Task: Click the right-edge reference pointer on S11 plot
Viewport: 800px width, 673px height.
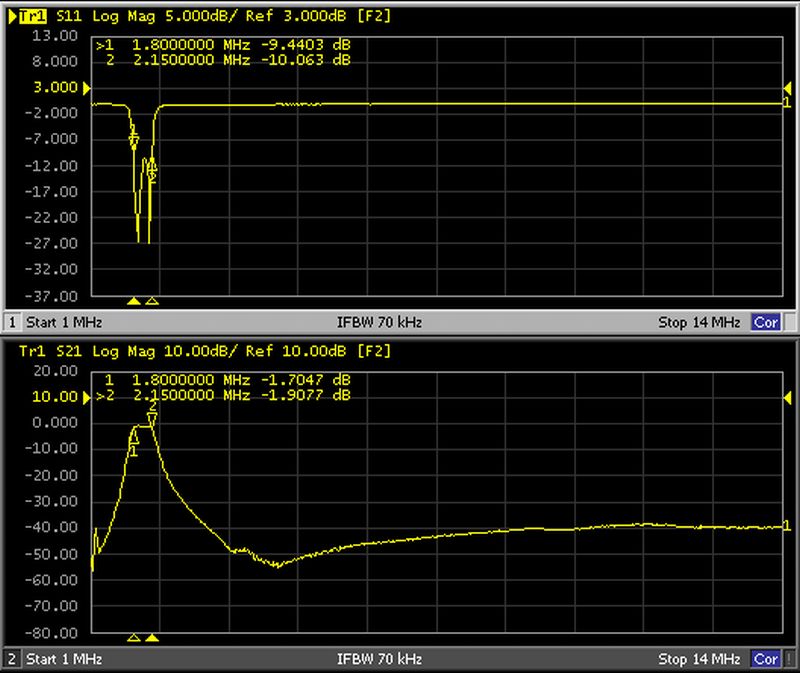Action: point(787,90)
